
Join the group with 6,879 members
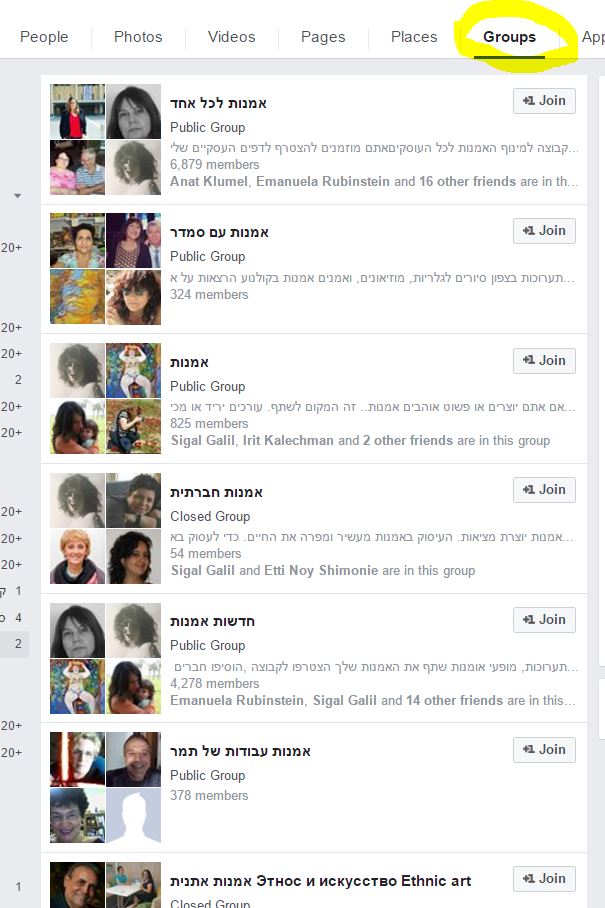coord(544,101)
